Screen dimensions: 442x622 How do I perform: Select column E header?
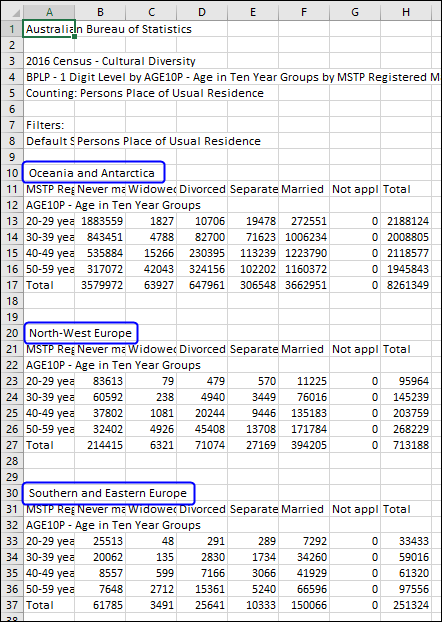[x=253, y=12]
